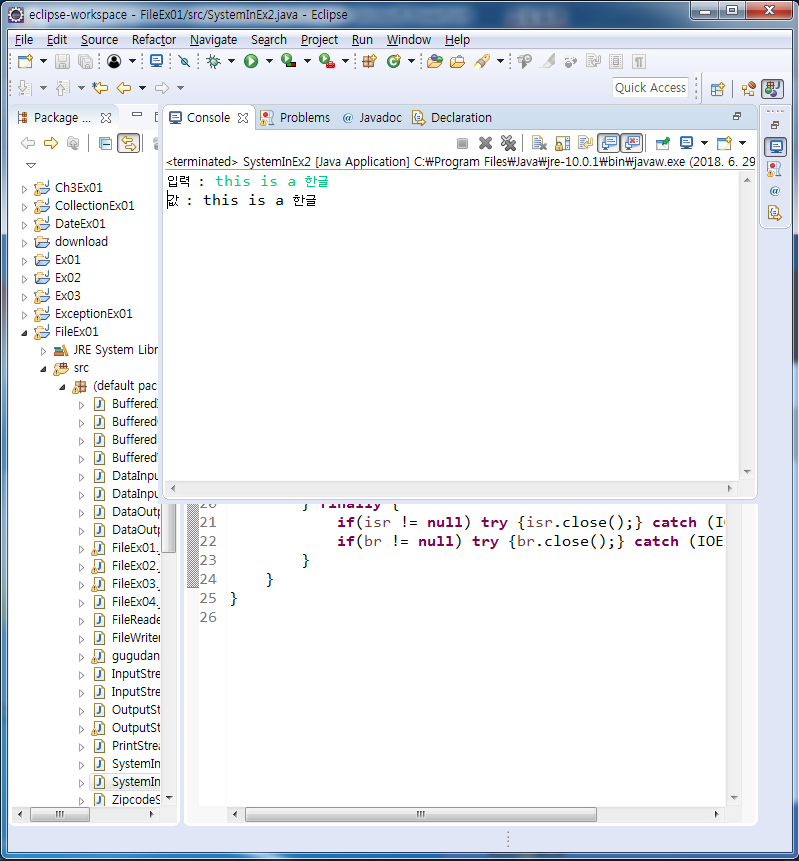This screenshot has width=799, height=861.
Task: Select the download project
Action: click(81, 242)
